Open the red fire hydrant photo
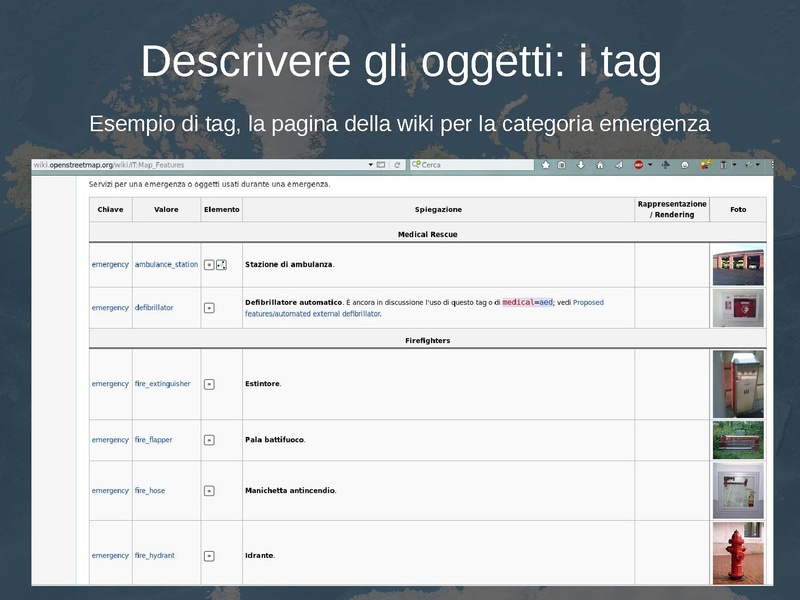Viewport: 800px width, 600px height. pyautogui.click(x=738, y=553)
